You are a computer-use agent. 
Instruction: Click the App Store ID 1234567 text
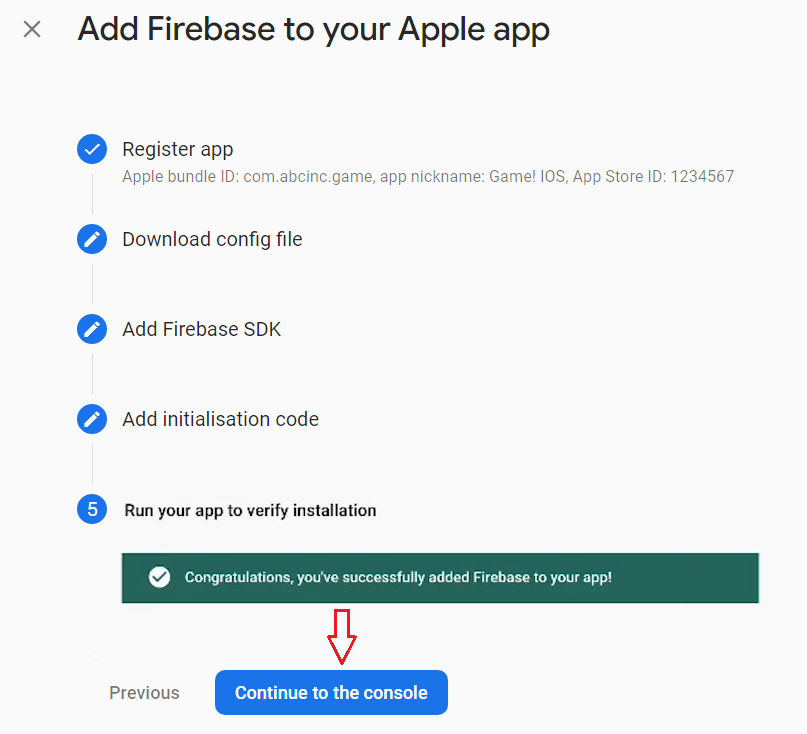pyautogui.click(x=702, y=177)
